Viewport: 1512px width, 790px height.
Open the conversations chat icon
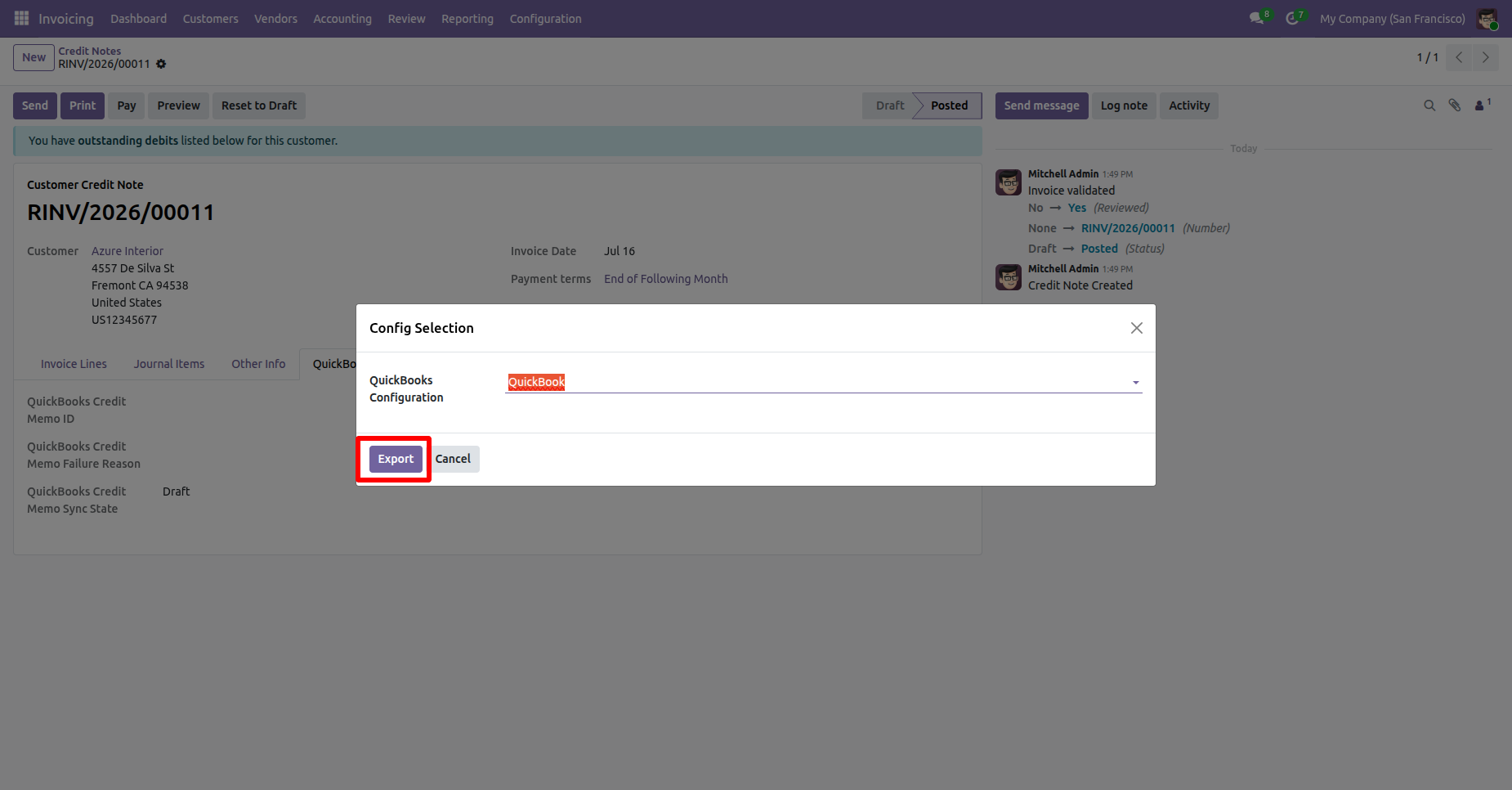1258,18
